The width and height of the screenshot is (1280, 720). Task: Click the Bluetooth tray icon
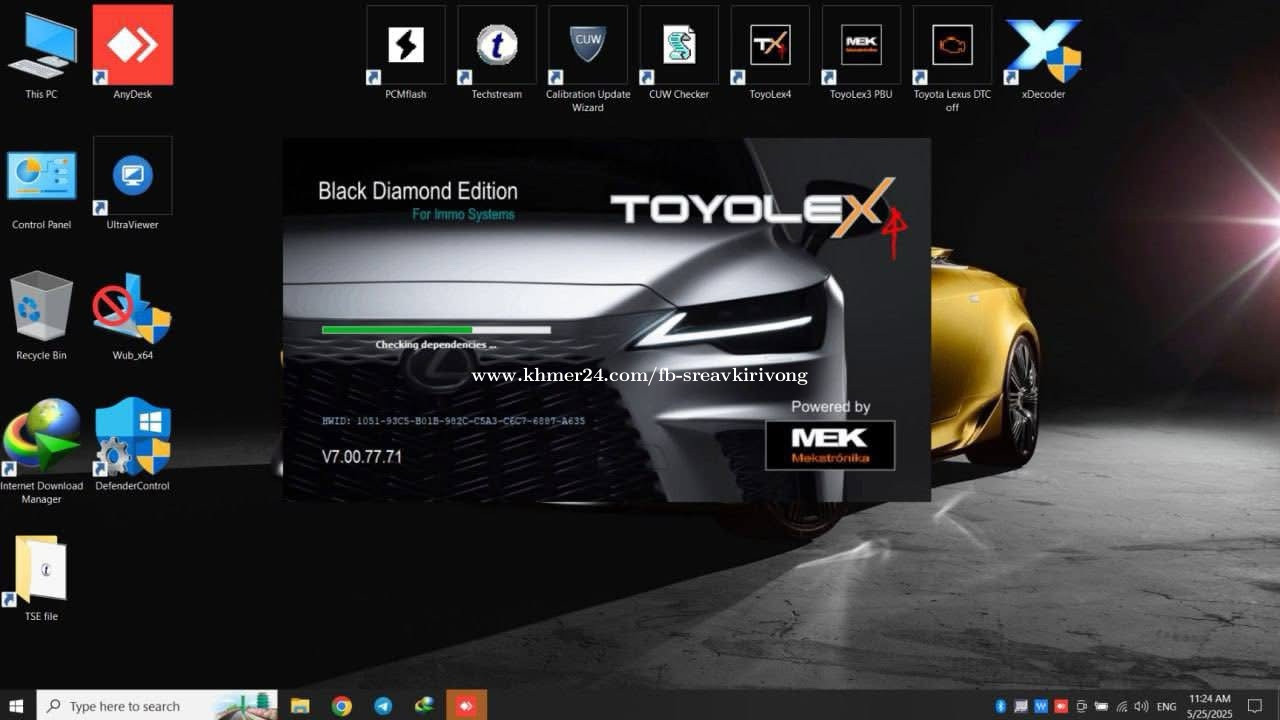pyautogui.click(x=1000, y=706)
